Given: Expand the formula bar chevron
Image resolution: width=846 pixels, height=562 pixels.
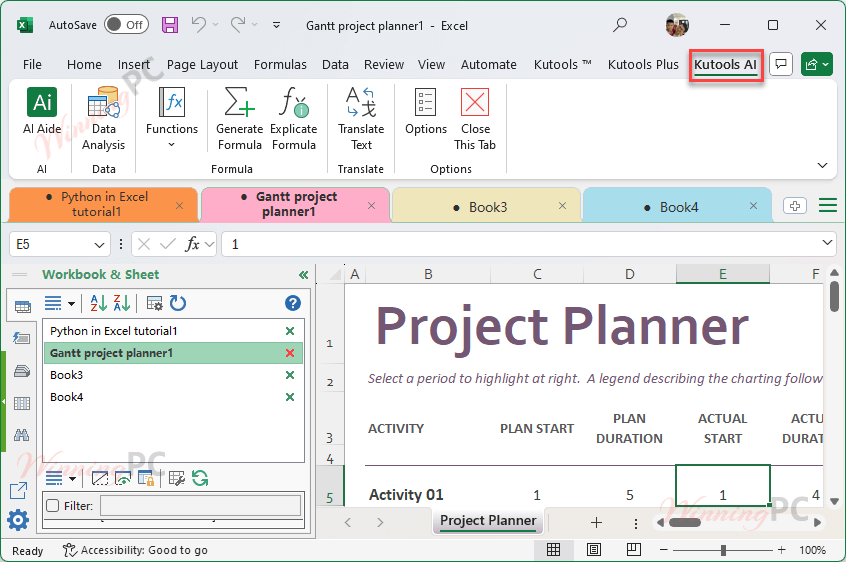Looking at the screenshot, I should pyautogui.click(x=827, y=243).
